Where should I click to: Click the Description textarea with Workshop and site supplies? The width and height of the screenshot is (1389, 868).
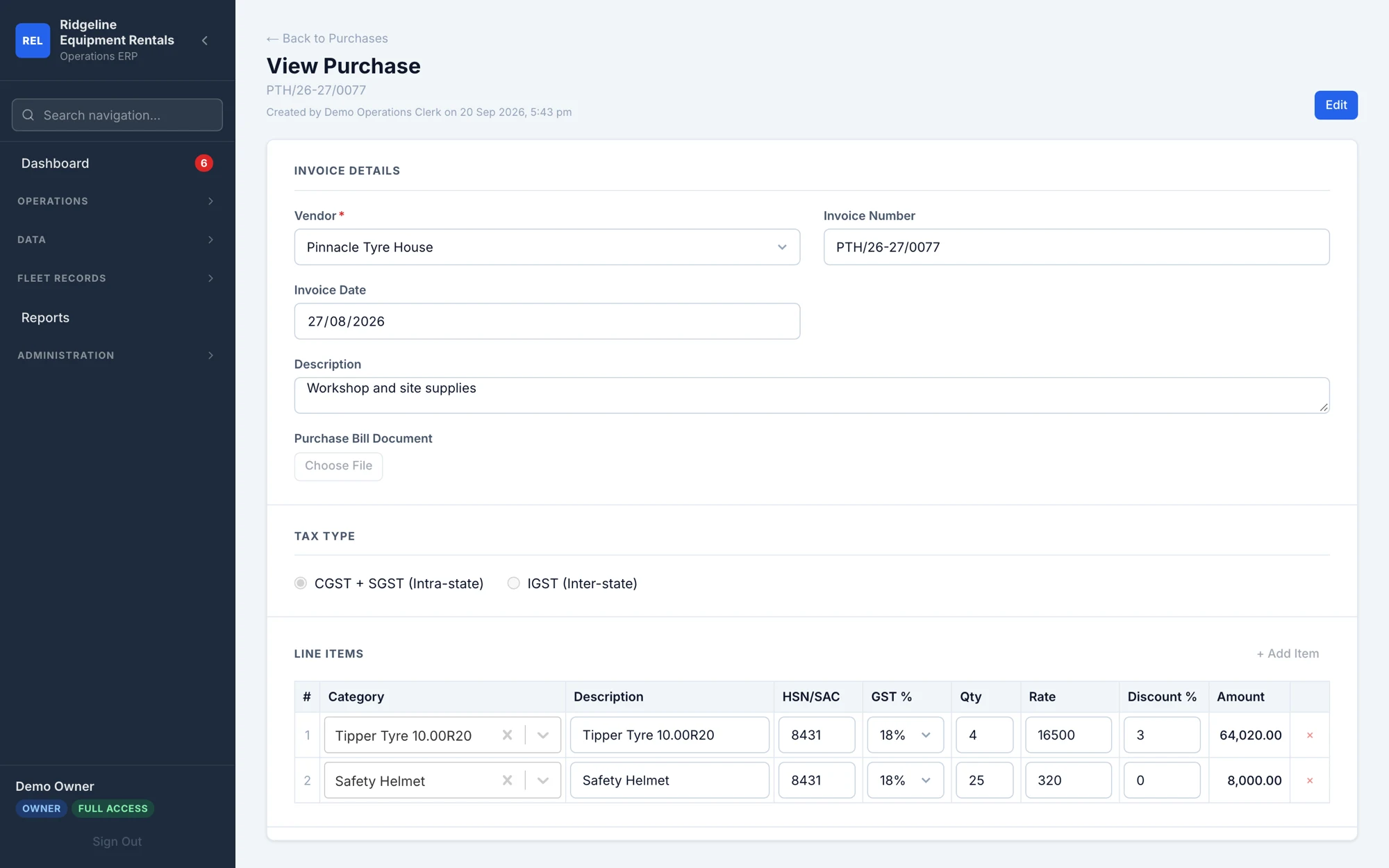pyautogui.click(x=811, y=395)
